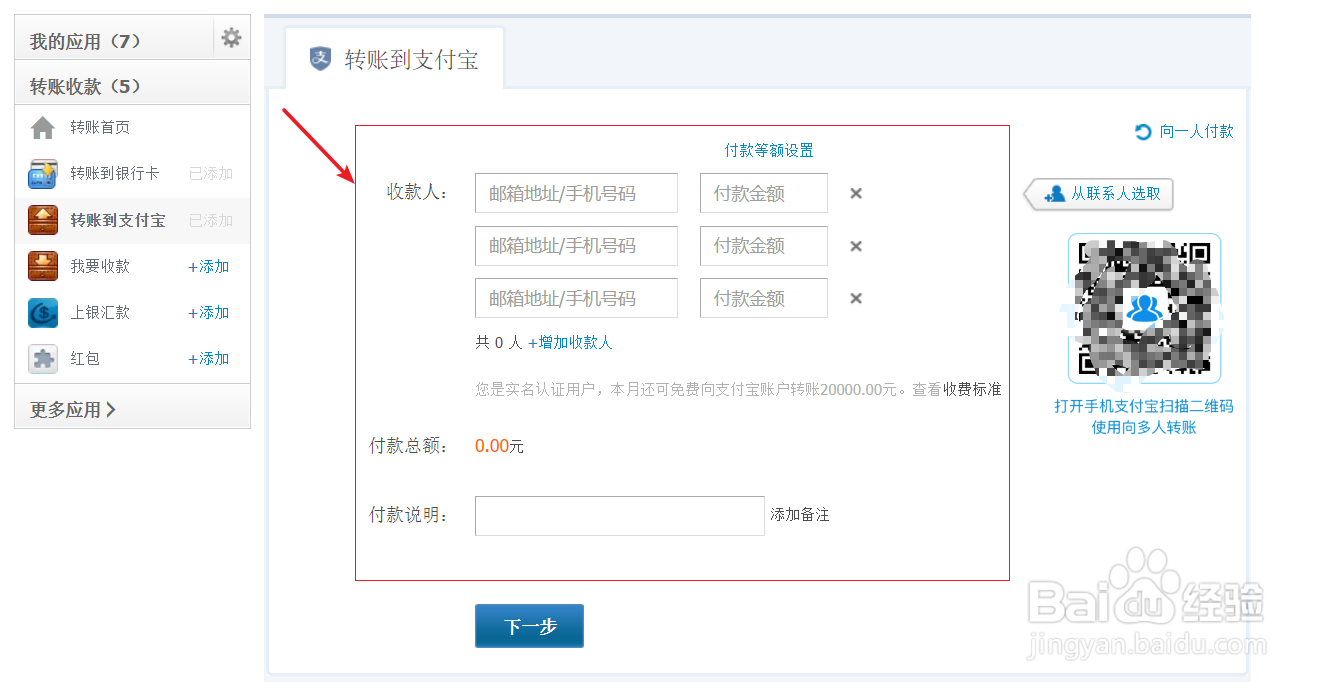Expand 更多应用 chevron
1339x690 pixels.
coord(110,409)
